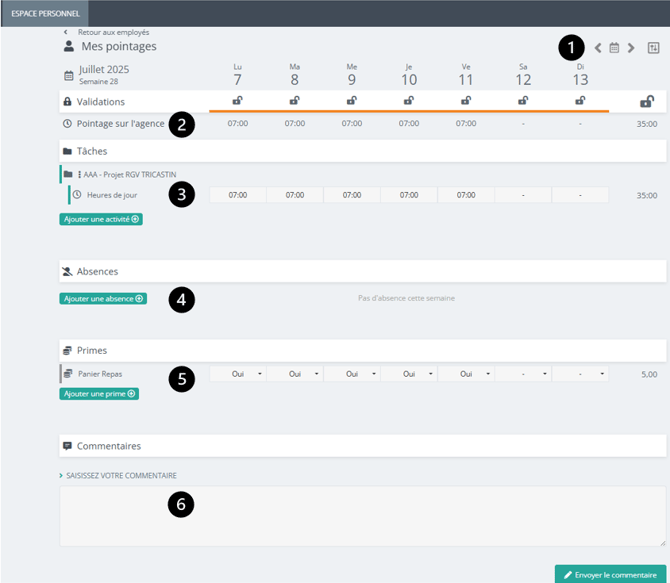Click Ajouter une absence button
This screenshot has width=670, height=583.
103,298
